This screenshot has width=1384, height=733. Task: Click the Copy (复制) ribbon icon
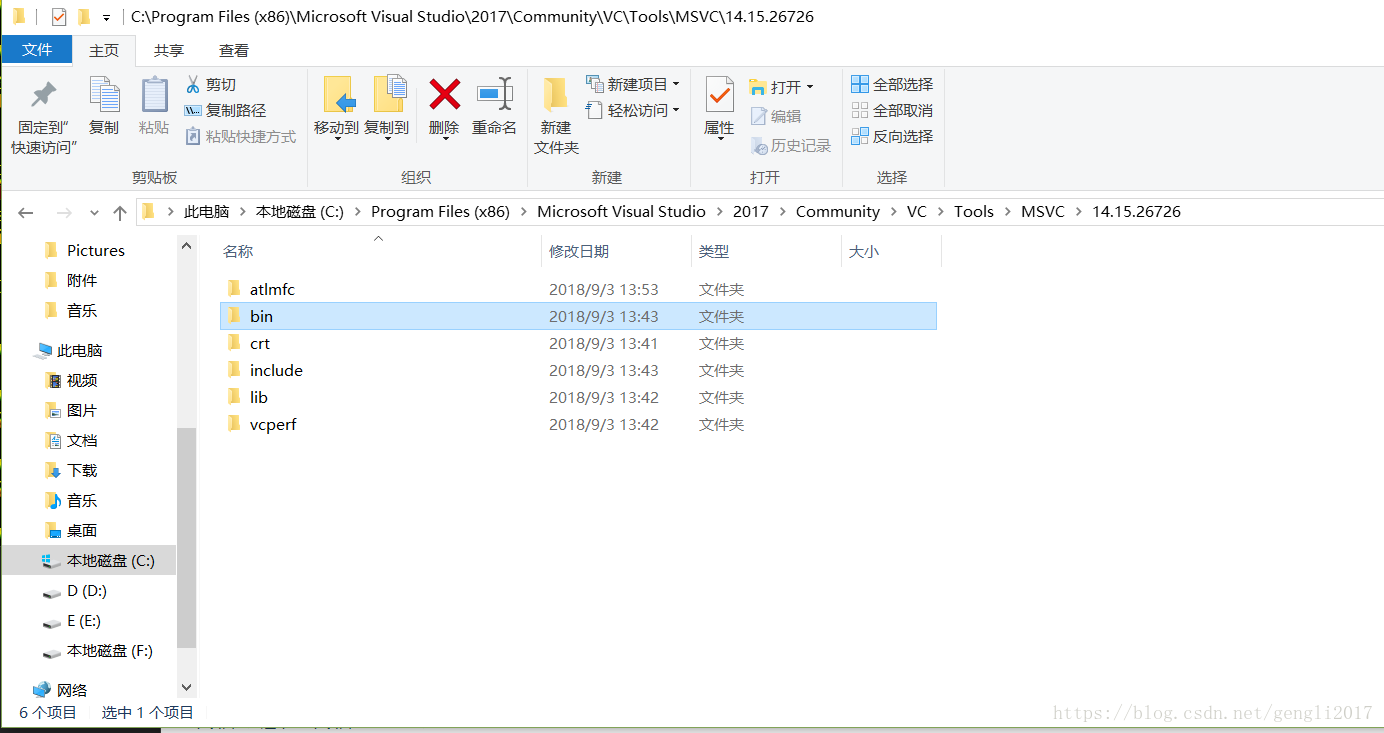coord(104,94)
